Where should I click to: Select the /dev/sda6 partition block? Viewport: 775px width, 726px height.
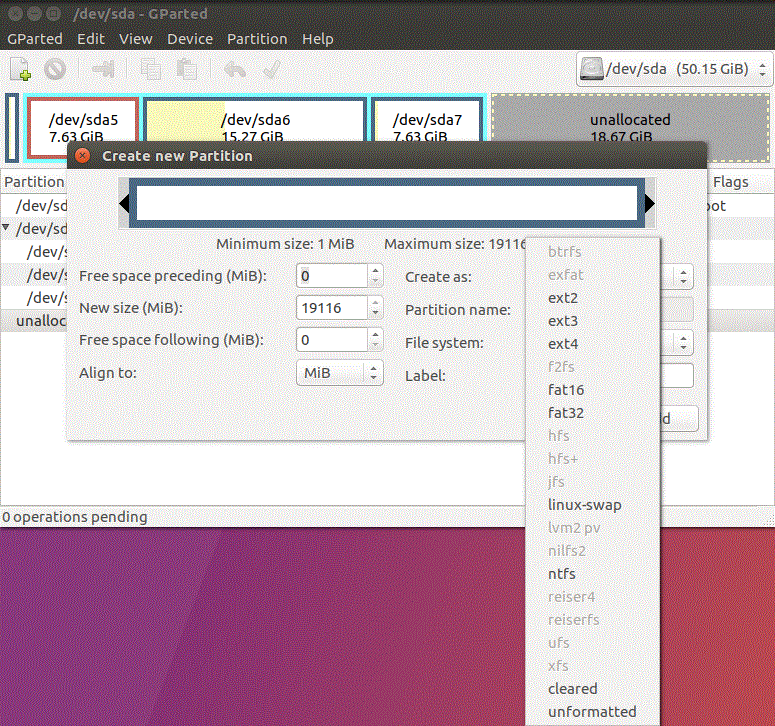coord(254,120)
